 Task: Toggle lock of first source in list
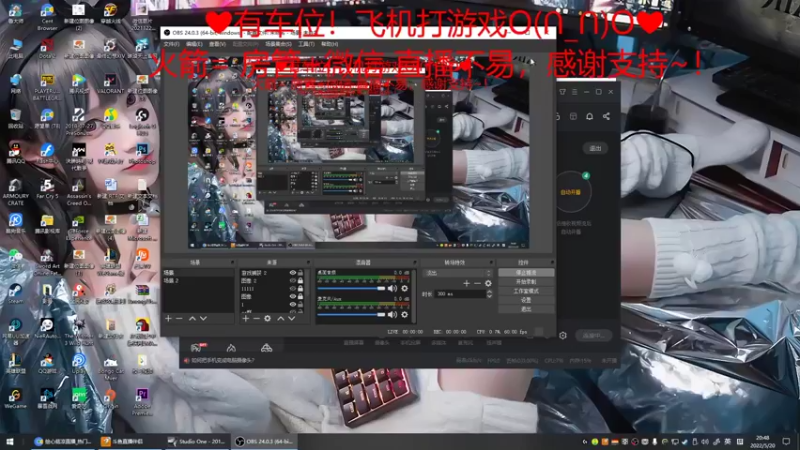(300, 273)
